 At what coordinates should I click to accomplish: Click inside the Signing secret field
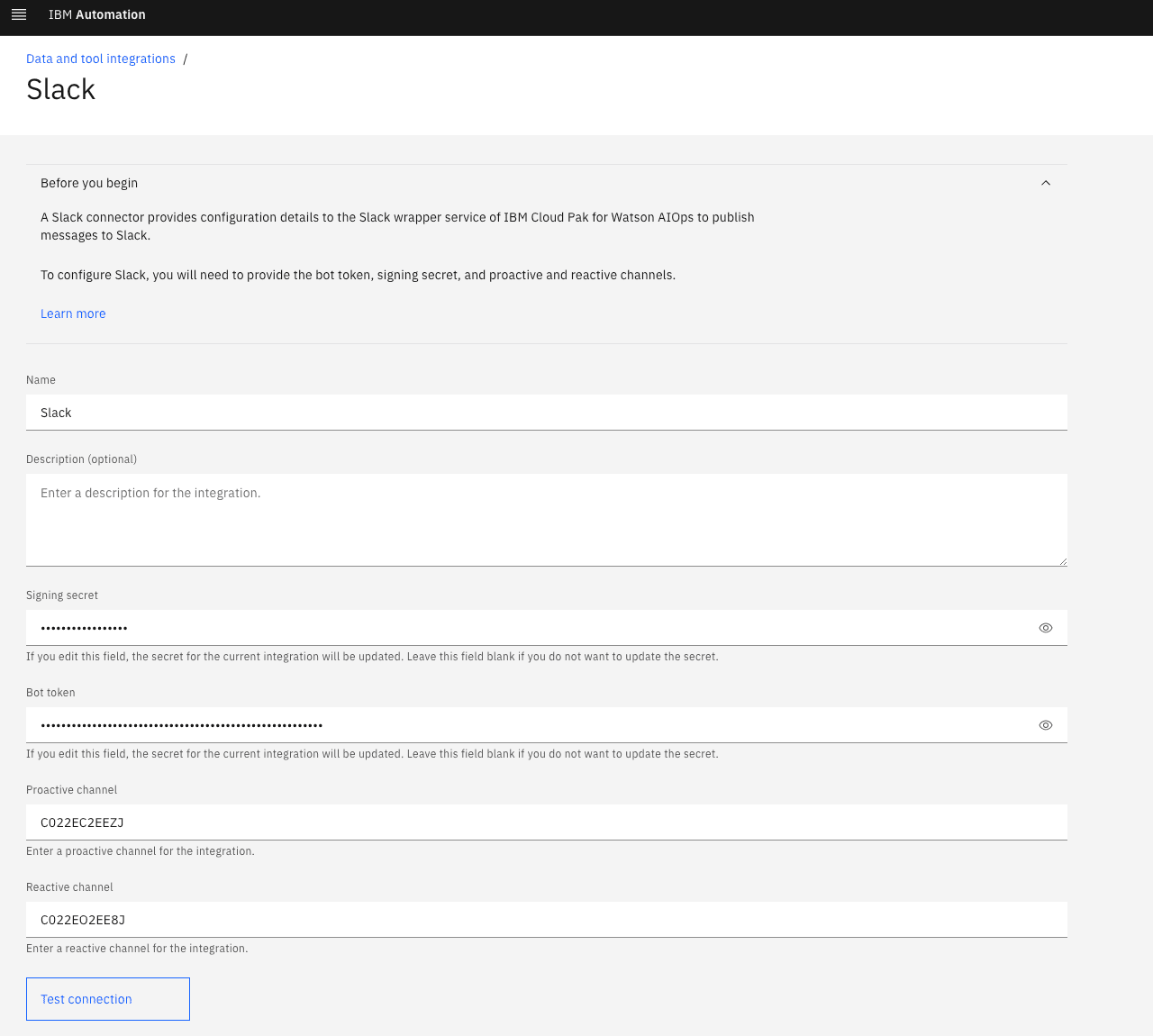click(531, 628)
